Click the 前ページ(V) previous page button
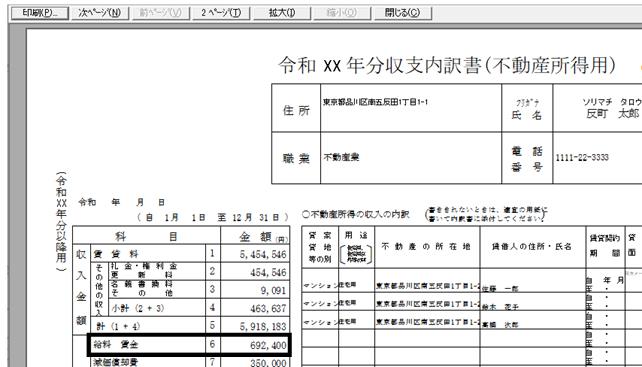This screenshot has width=642, height=367. point(160,13)
